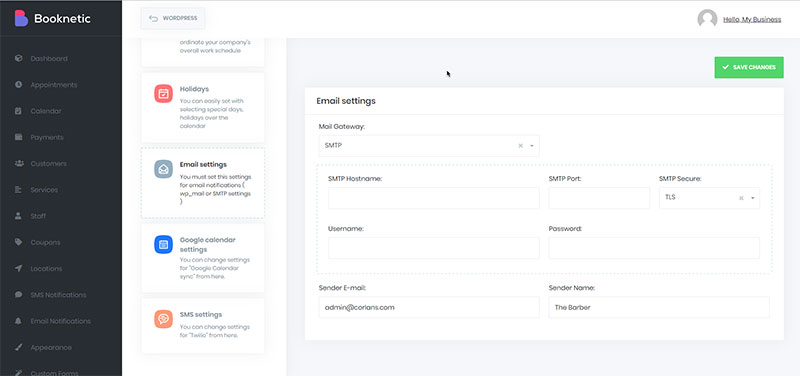Click the Calendar sidebar icon
Screen dimensions: 800x376
point(19,111)
